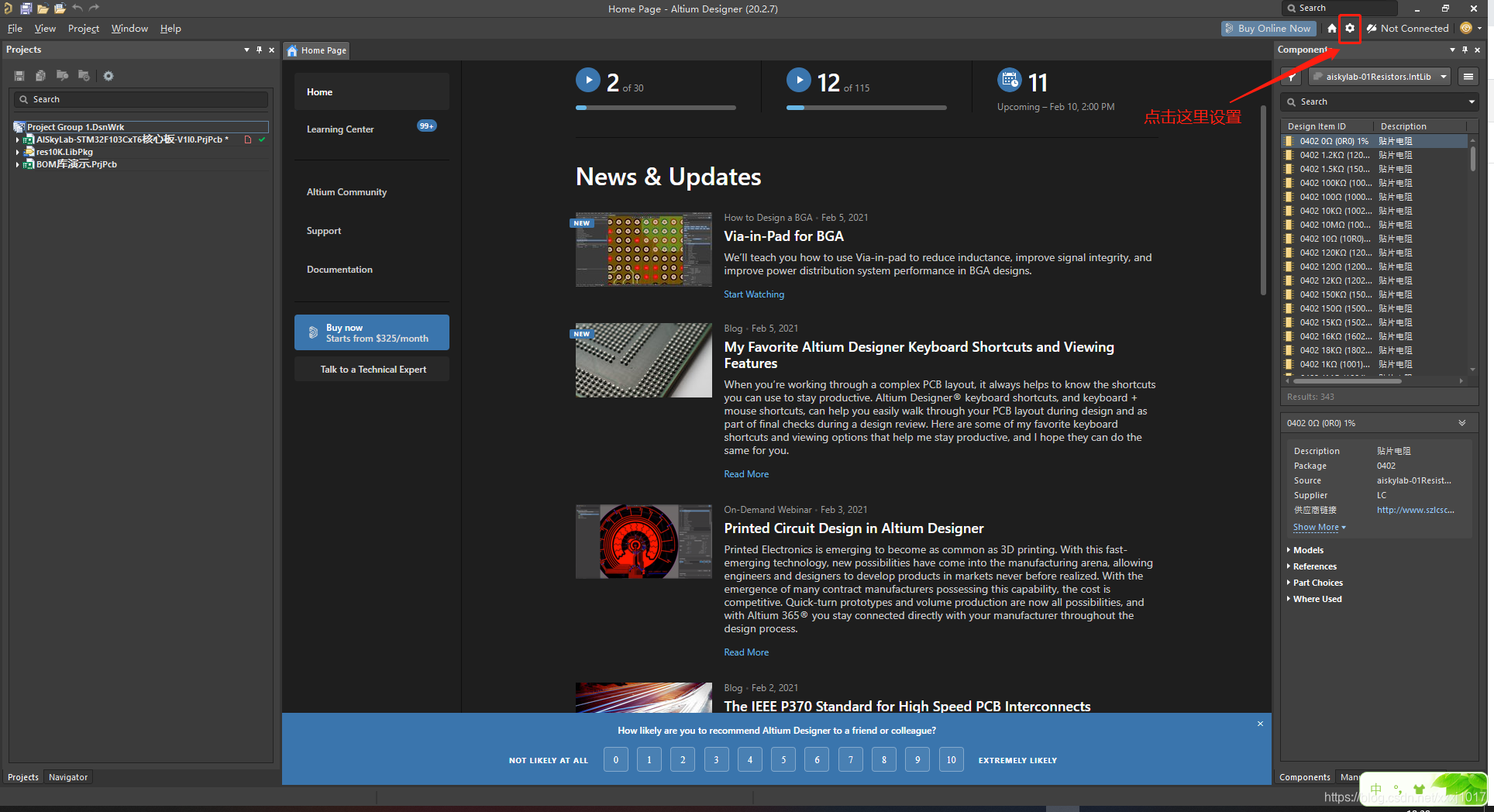Close the Components panel
This screenshot has height=812, width=1494.
1477,50
